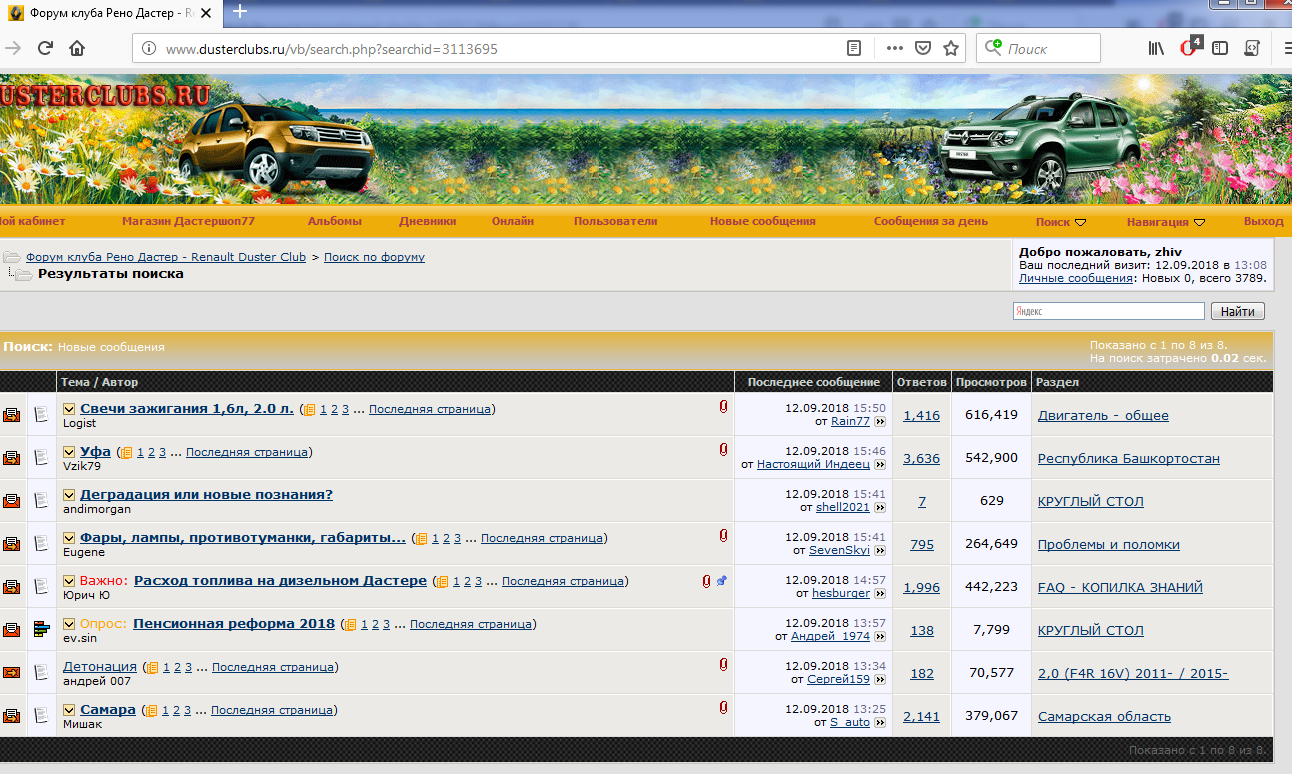Click Выход to log out
1292x774 pixels.
pyautogui.click(x=1264, y=221)
